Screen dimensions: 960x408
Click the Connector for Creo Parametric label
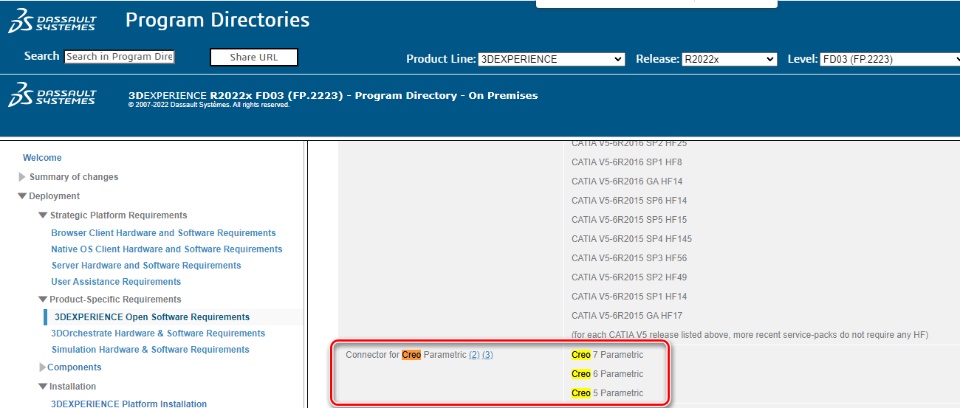(x=406, y=355)
